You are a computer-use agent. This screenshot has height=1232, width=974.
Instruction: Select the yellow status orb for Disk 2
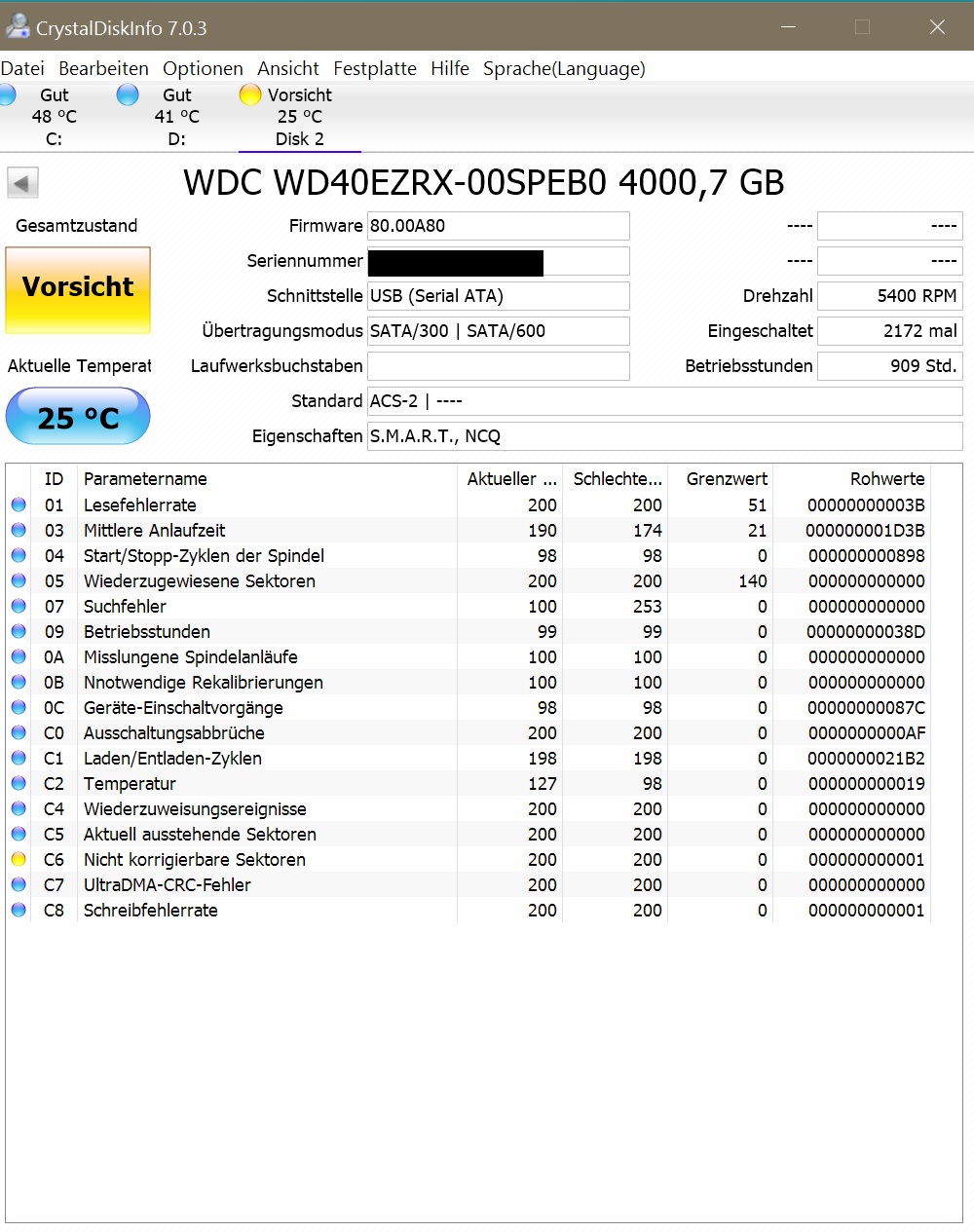point(250,94)
